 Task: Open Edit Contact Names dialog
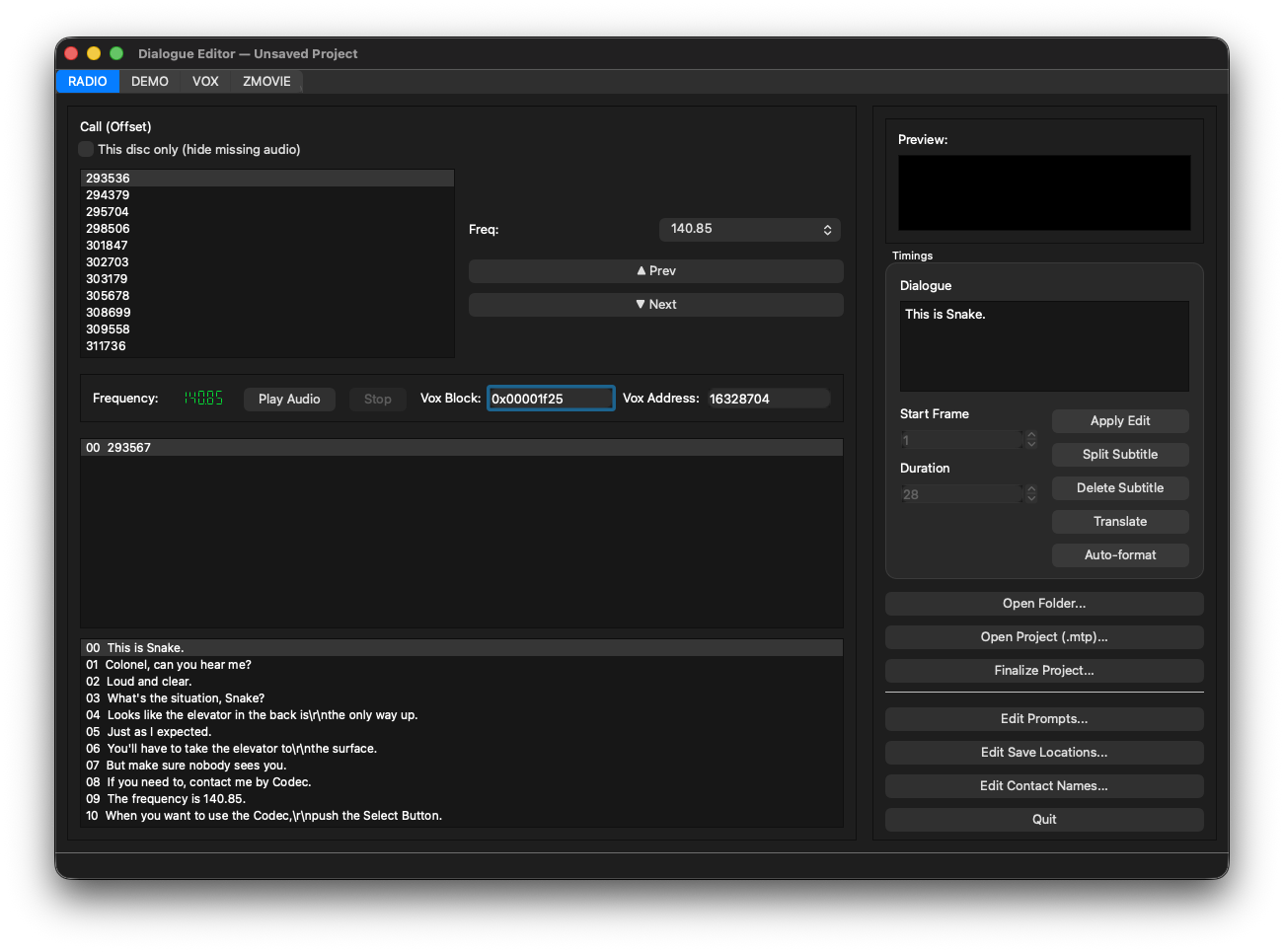(1043, 786)
